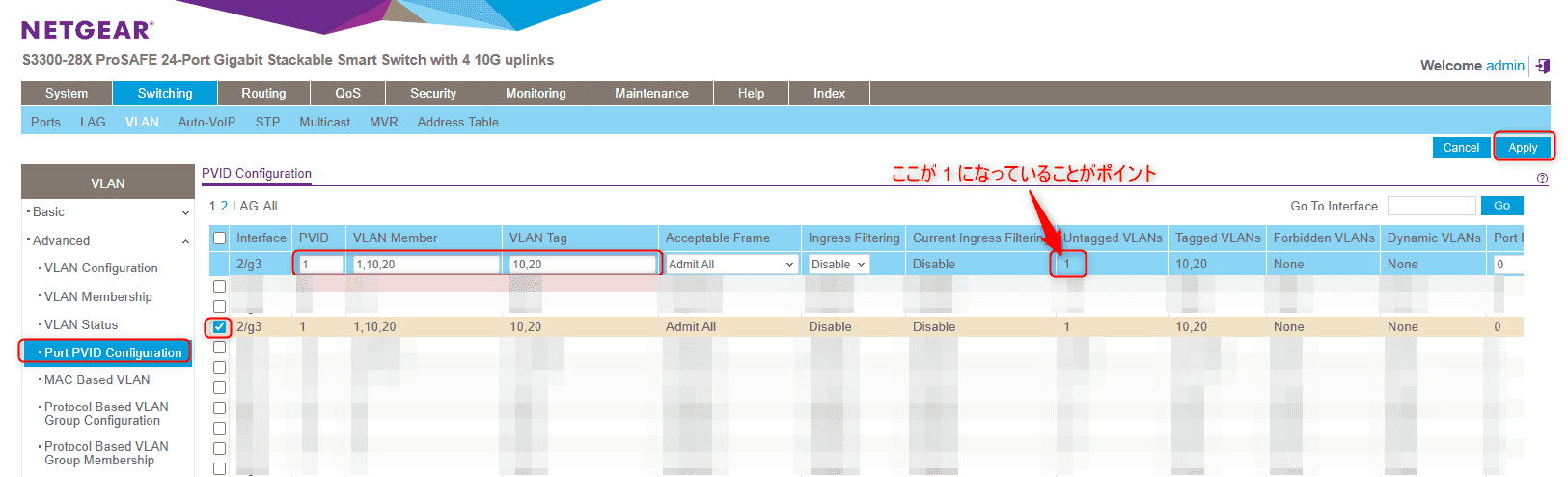Select the Multicast submenu
1568x477 pixels.
[324, 123]
